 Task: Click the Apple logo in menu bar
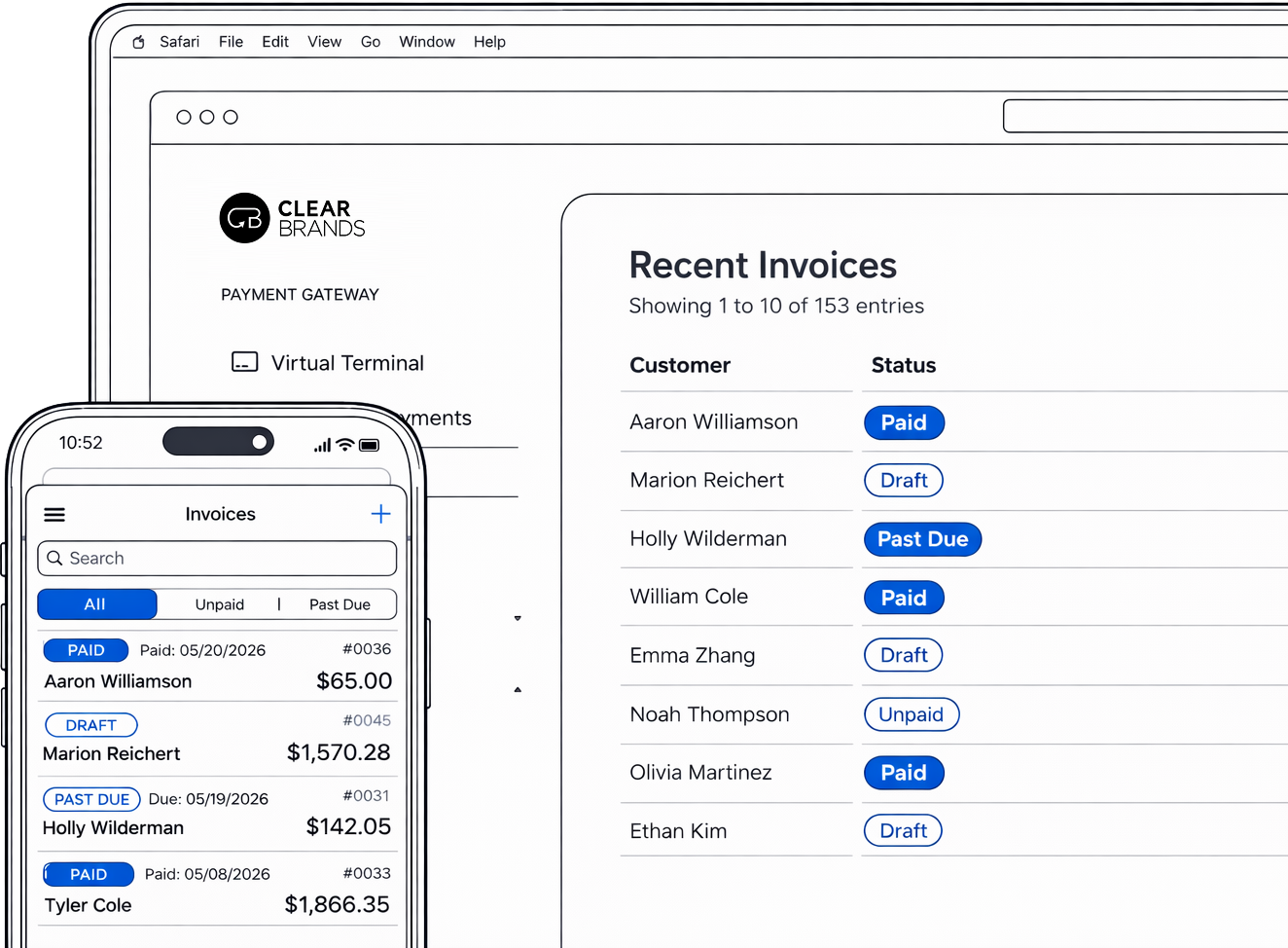click(x=138, y=42)
